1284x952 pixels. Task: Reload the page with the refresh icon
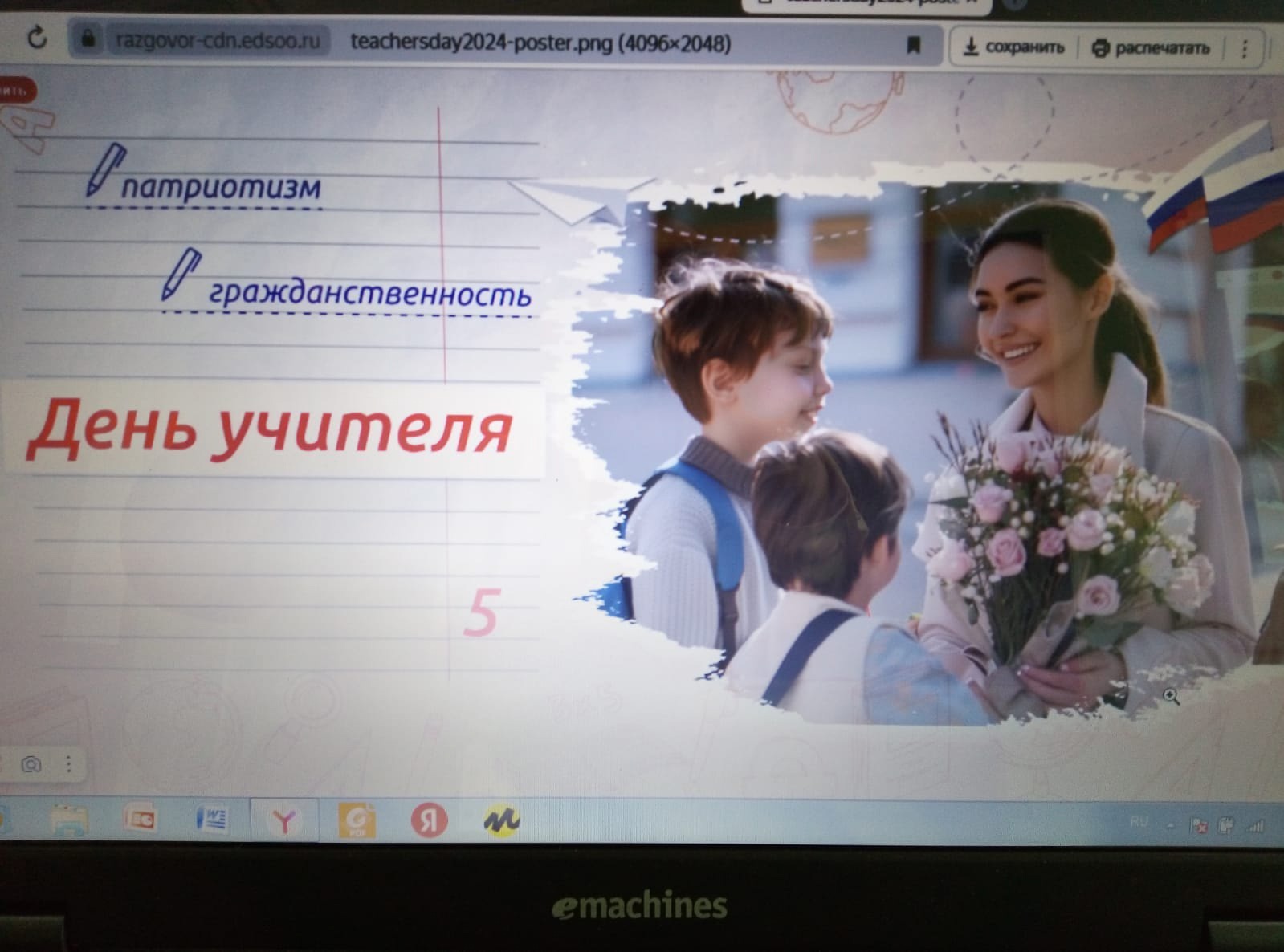point(37,37)
